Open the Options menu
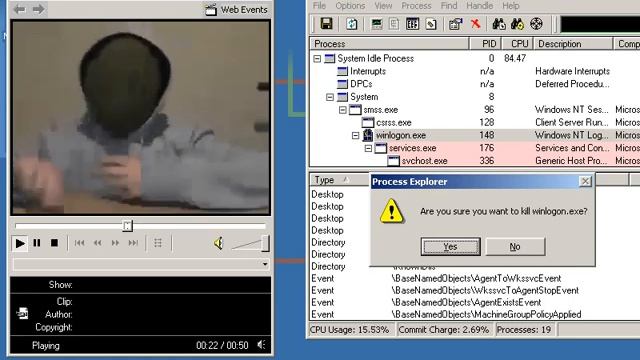 (350, 6)
